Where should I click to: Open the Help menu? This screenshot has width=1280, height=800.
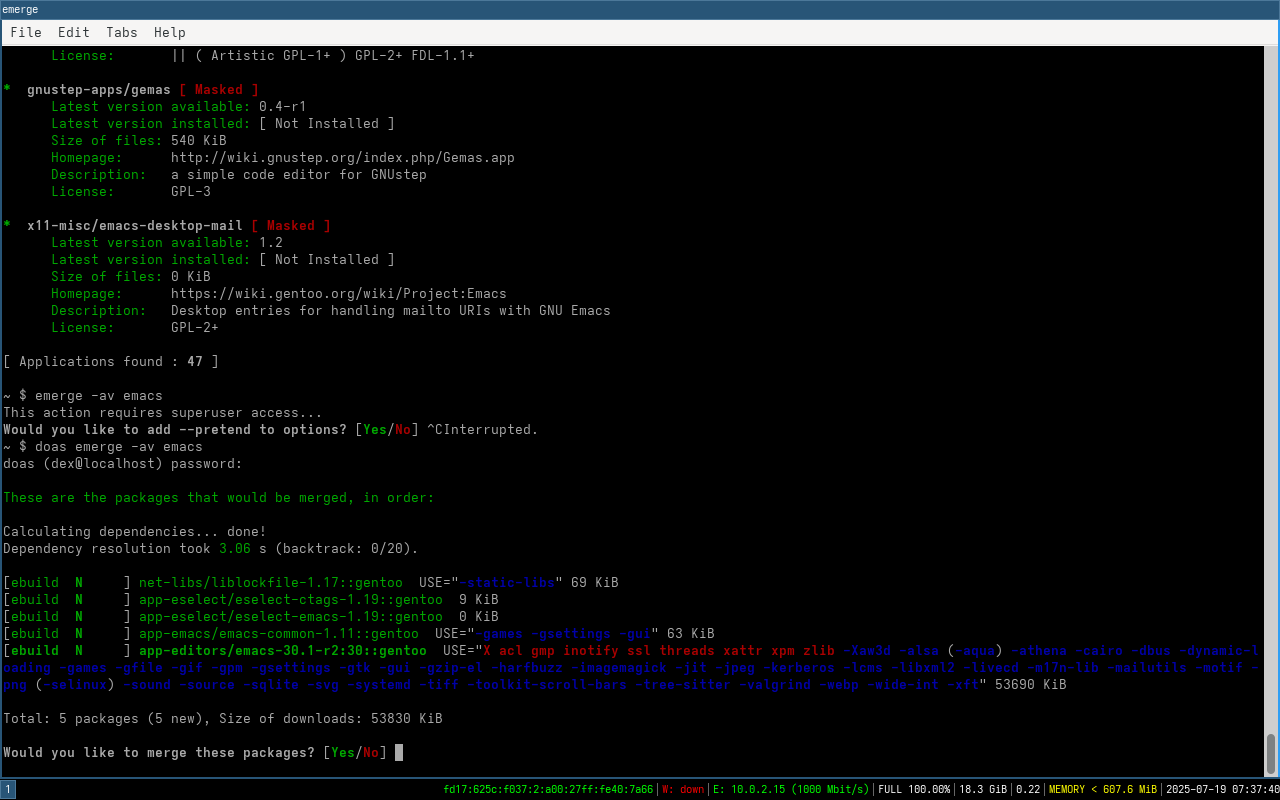(x=170, y=33)
